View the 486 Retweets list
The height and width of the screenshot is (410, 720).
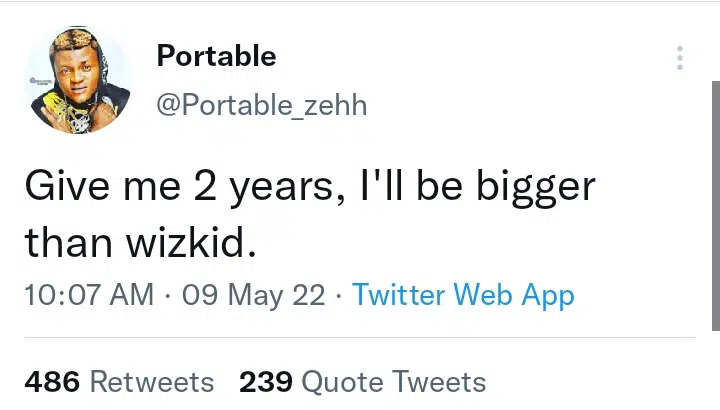click(x=119, y=382)
